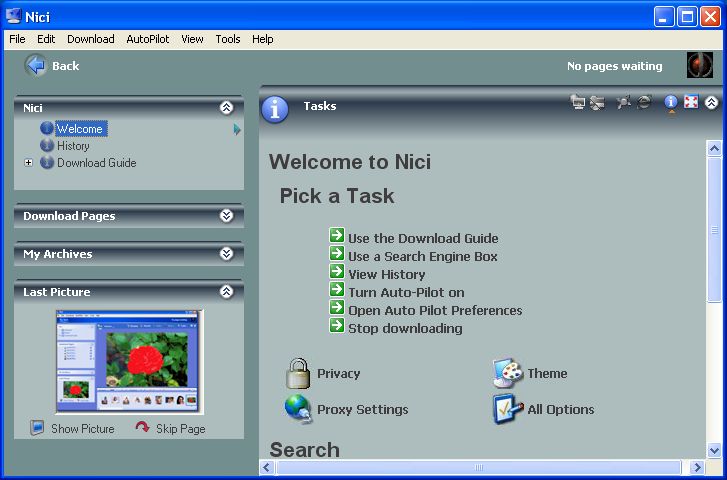Click the small arrow right of Welcome
Viewport: 727px width, 480px height.
pyautogui.click(x=237, y=129)
